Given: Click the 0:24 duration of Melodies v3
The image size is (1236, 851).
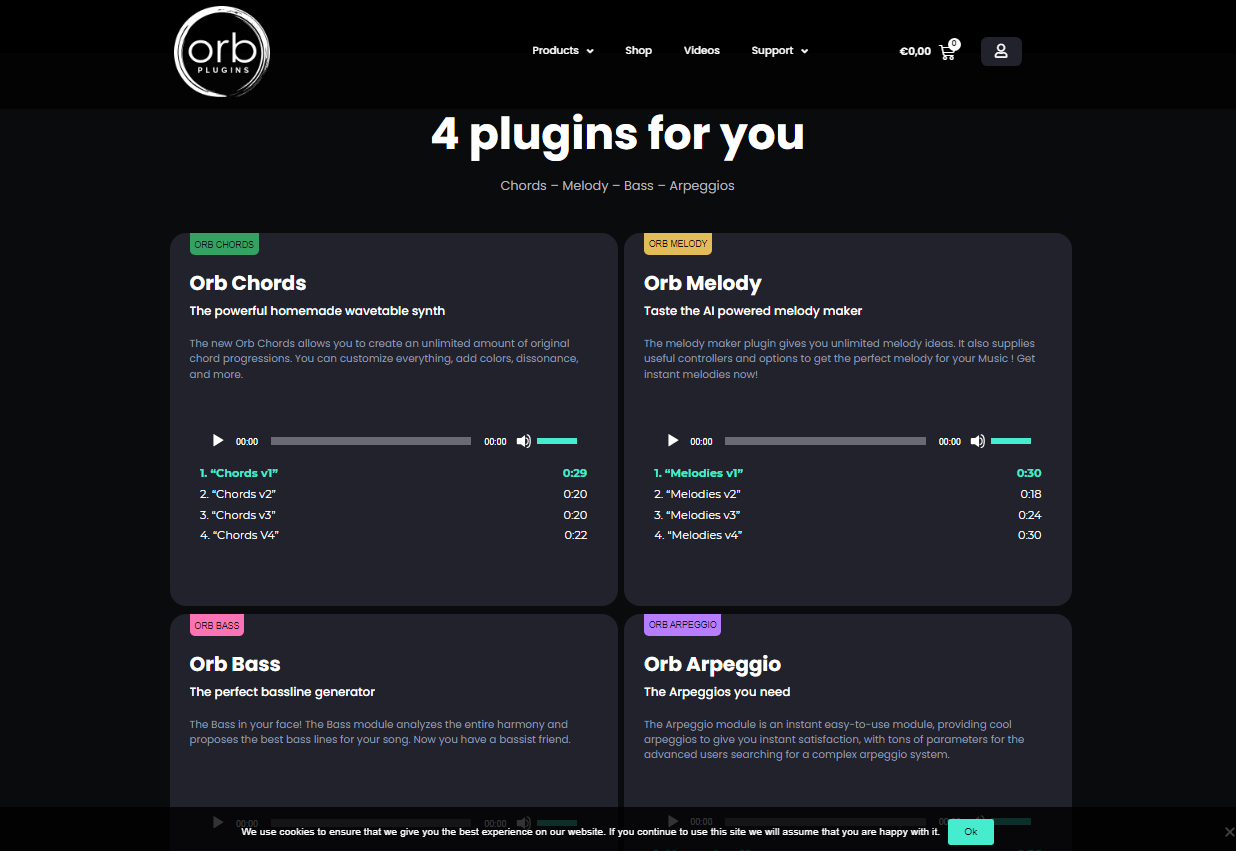Looking at the screenshot, I should (x=1030, y=515).
